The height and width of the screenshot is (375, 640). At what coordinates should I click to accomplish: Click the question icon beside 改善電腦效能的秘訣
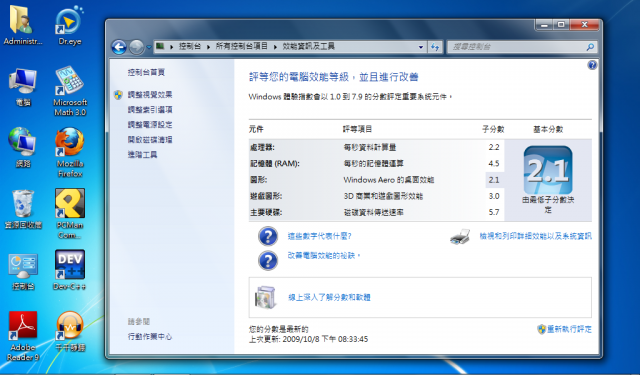click(x=268, y=260)
